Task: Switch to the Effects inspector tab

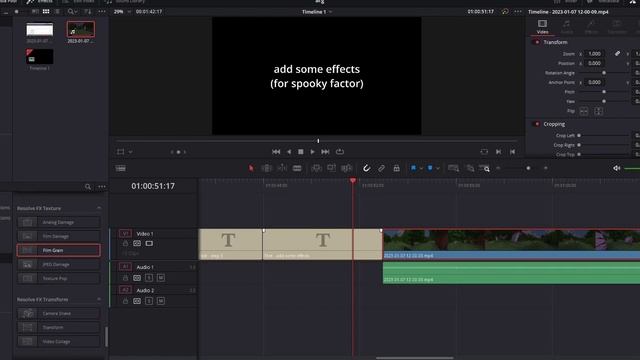Action: tap(591, 27)
